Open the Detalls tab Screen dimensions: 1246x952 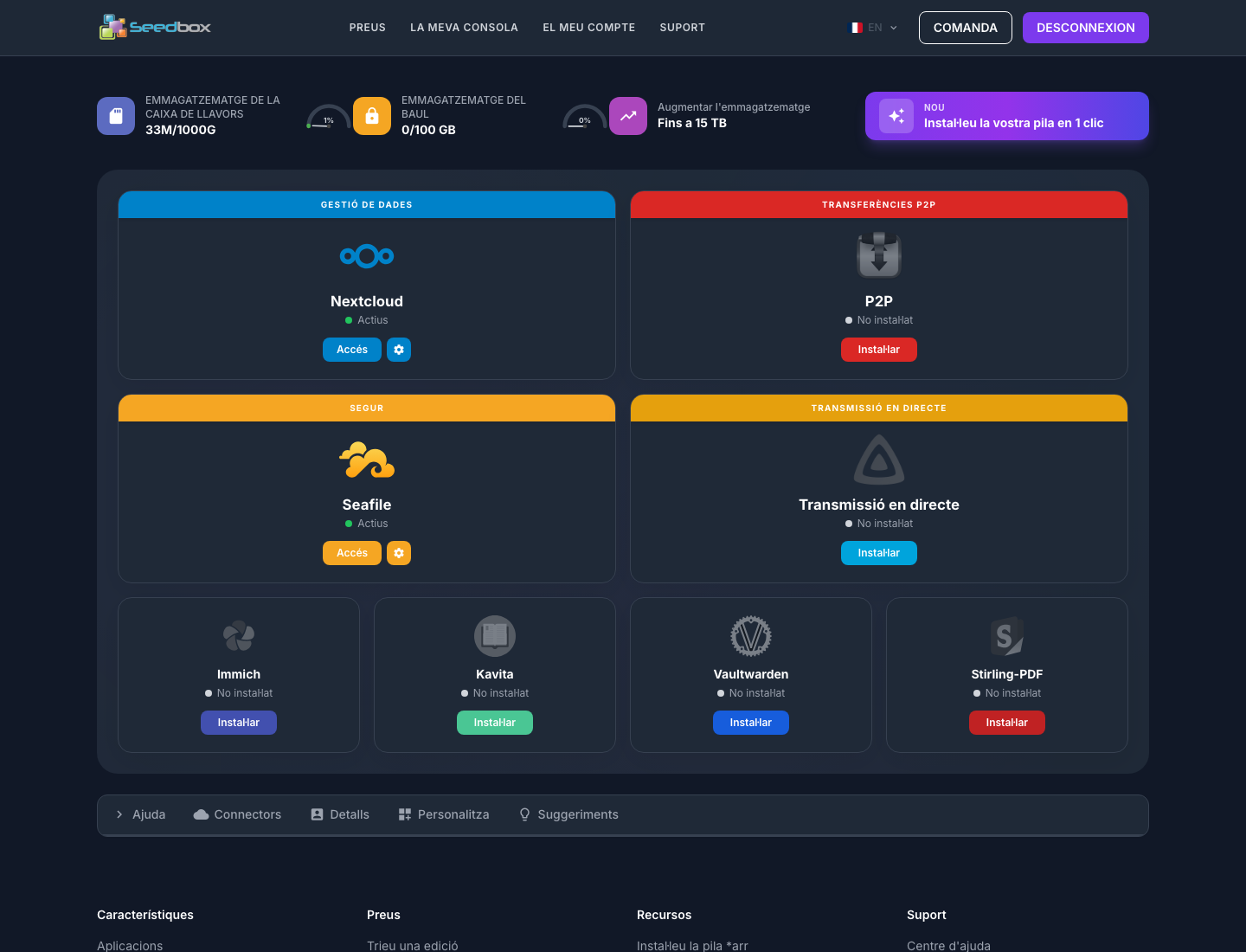click(x=340, y=814)
